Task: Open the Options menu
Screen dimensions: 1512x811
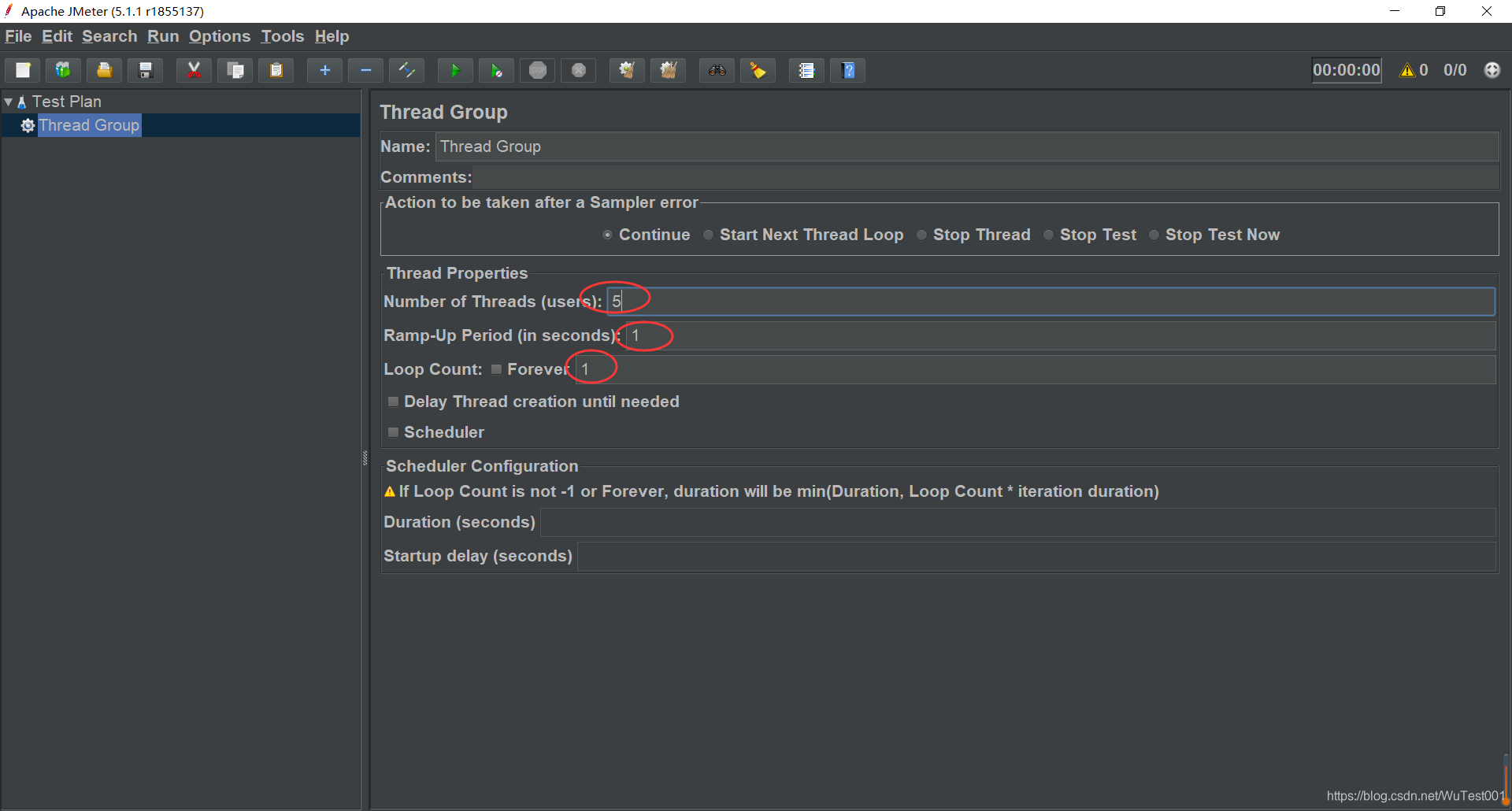Action: click(220, 36)
